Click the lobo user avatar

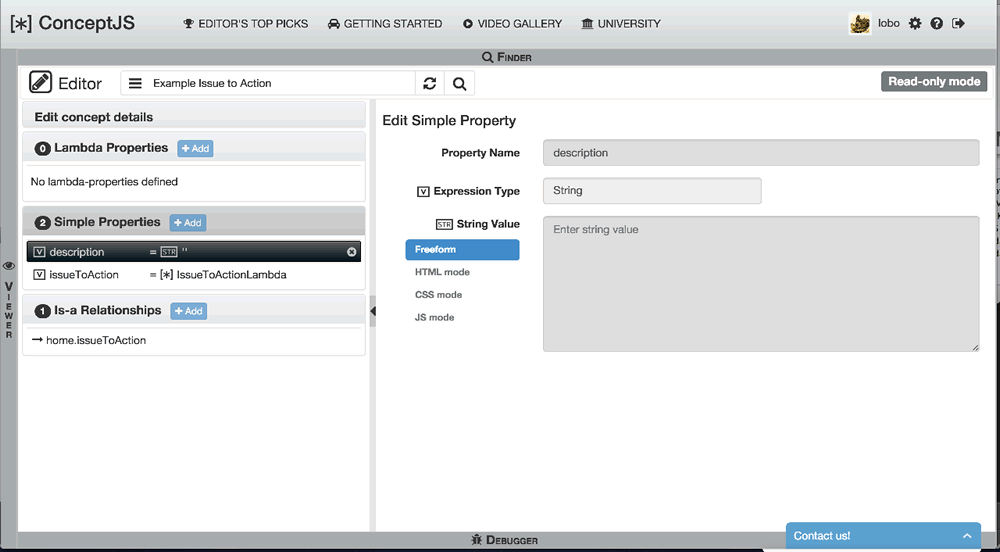[860, 24]
